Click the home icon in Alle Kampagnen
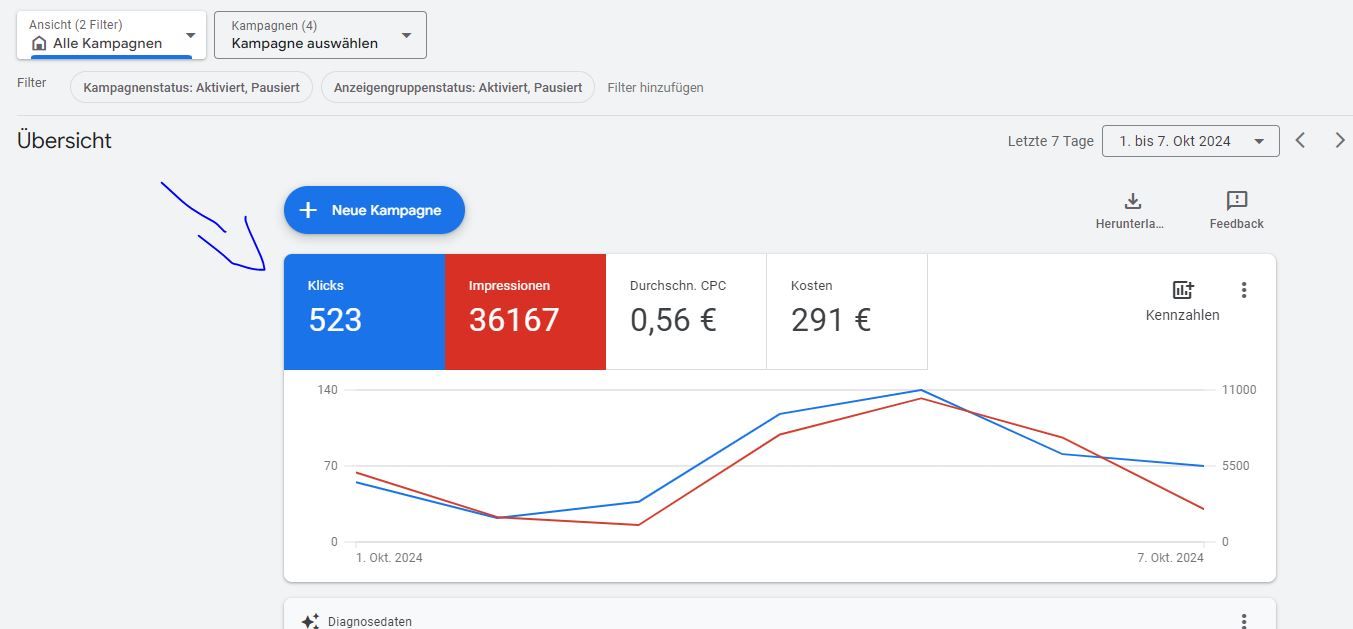Image resolution: width=1353 pixels, height=629 pixels. click(39, 43)
